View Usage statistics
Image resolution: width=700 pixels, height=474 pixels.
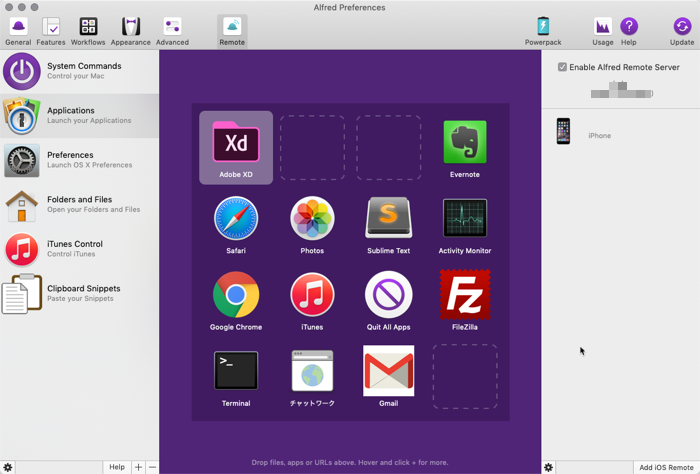(x=603, y=31)
